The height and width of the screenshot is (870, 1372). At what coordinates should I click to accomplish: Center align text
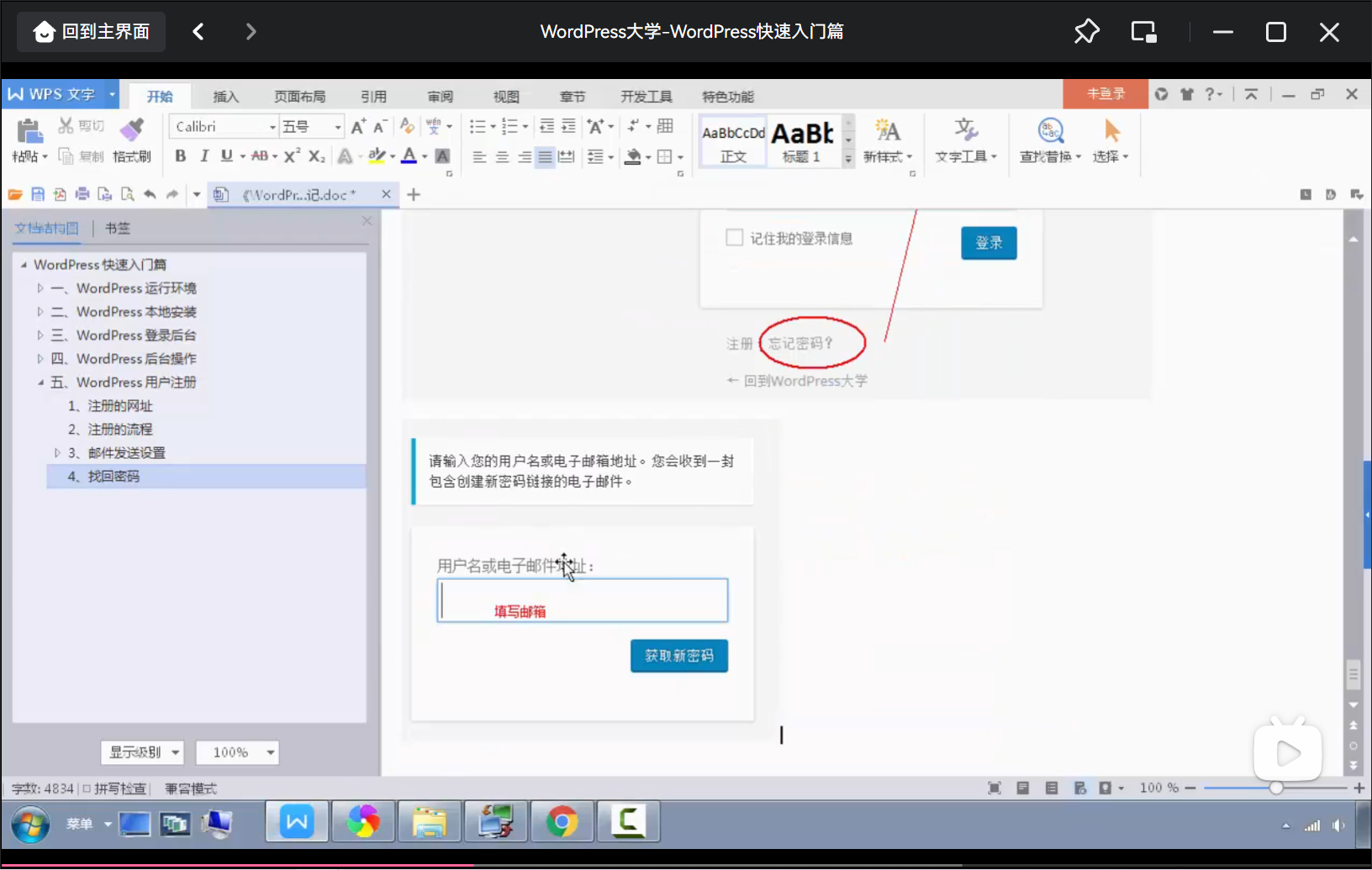502,157
